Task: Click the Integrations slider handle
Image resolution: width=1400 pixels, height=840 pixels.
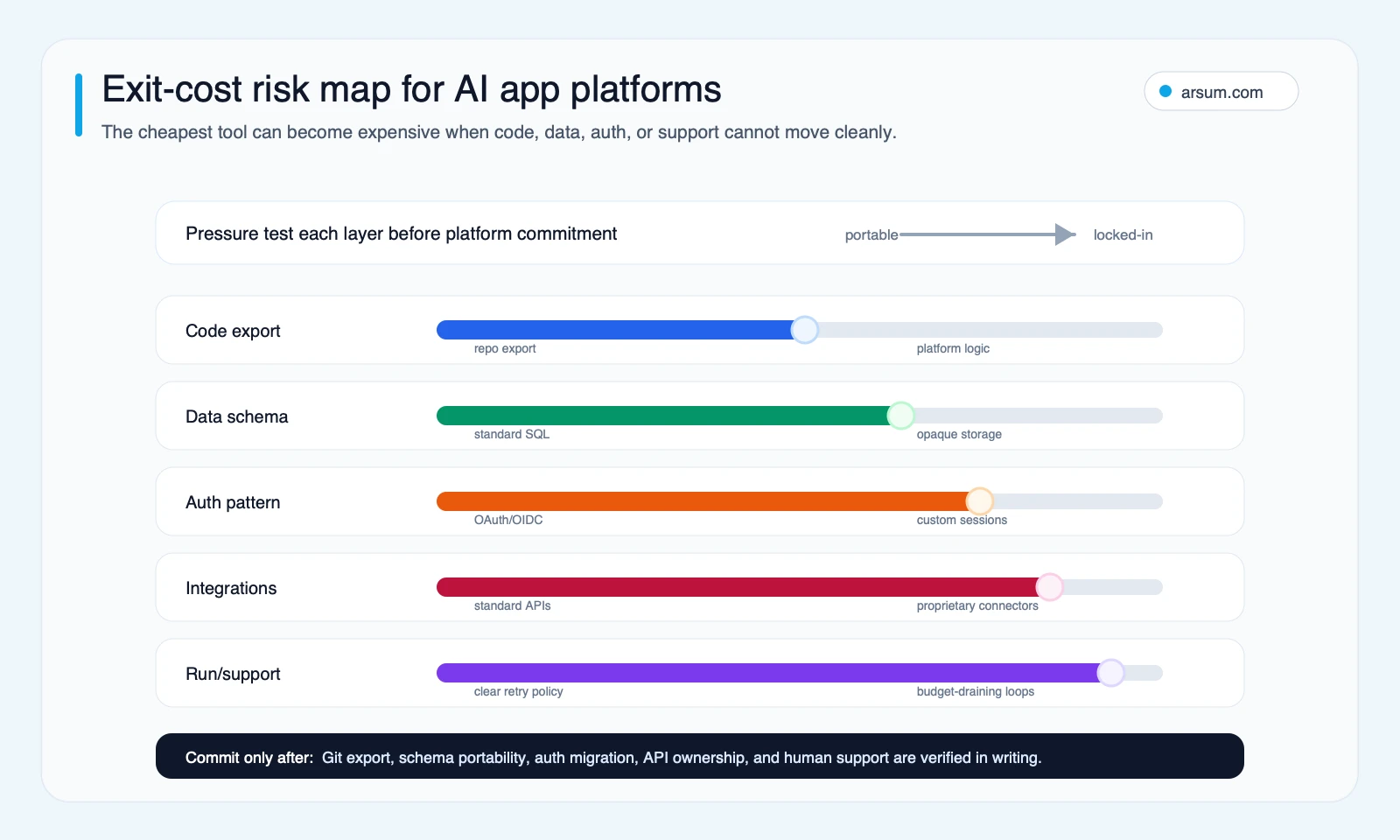Action: [1049, 587]
